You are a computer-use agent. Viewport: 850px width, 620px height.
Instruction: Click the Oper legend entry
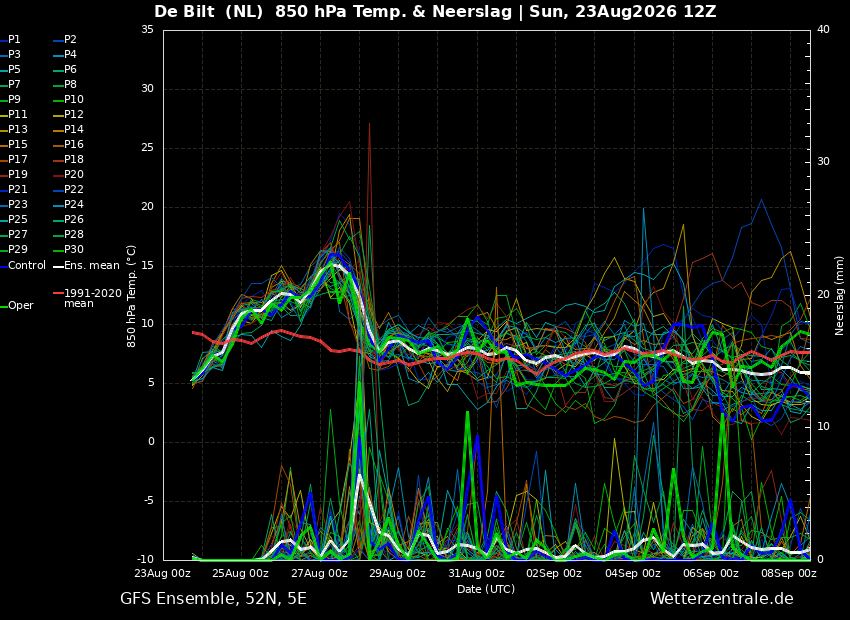pyautogui.click(x=17, y=306)
